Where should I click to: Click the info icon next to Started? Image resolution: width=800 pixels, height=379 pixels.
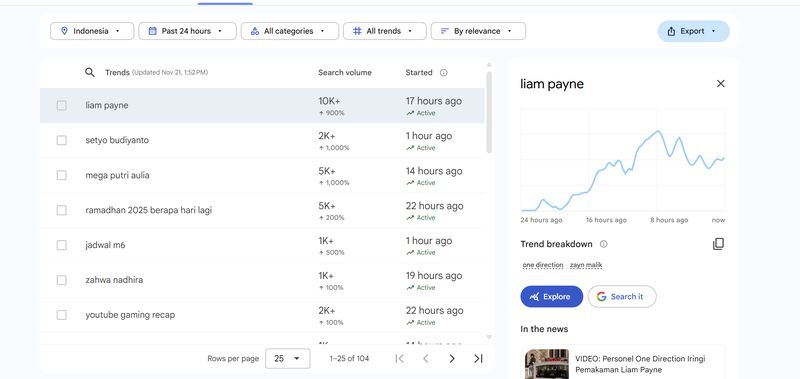click(443, 72)
